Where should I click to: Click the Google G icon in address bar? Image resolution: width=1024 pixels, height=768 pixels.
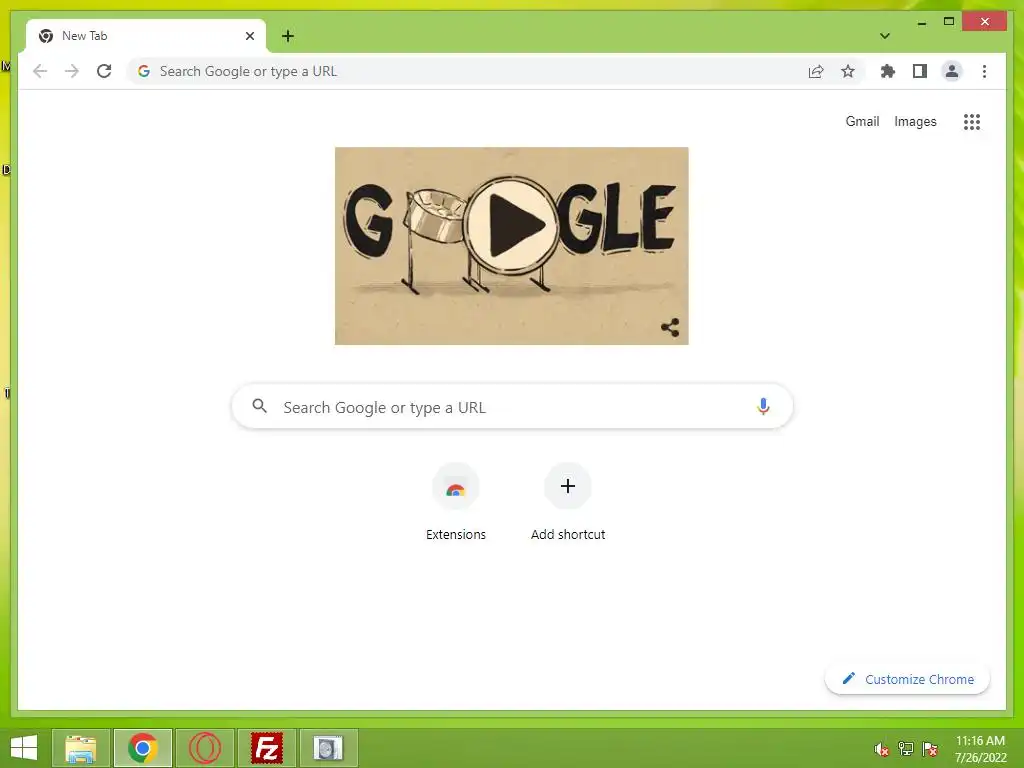(144, 71)
